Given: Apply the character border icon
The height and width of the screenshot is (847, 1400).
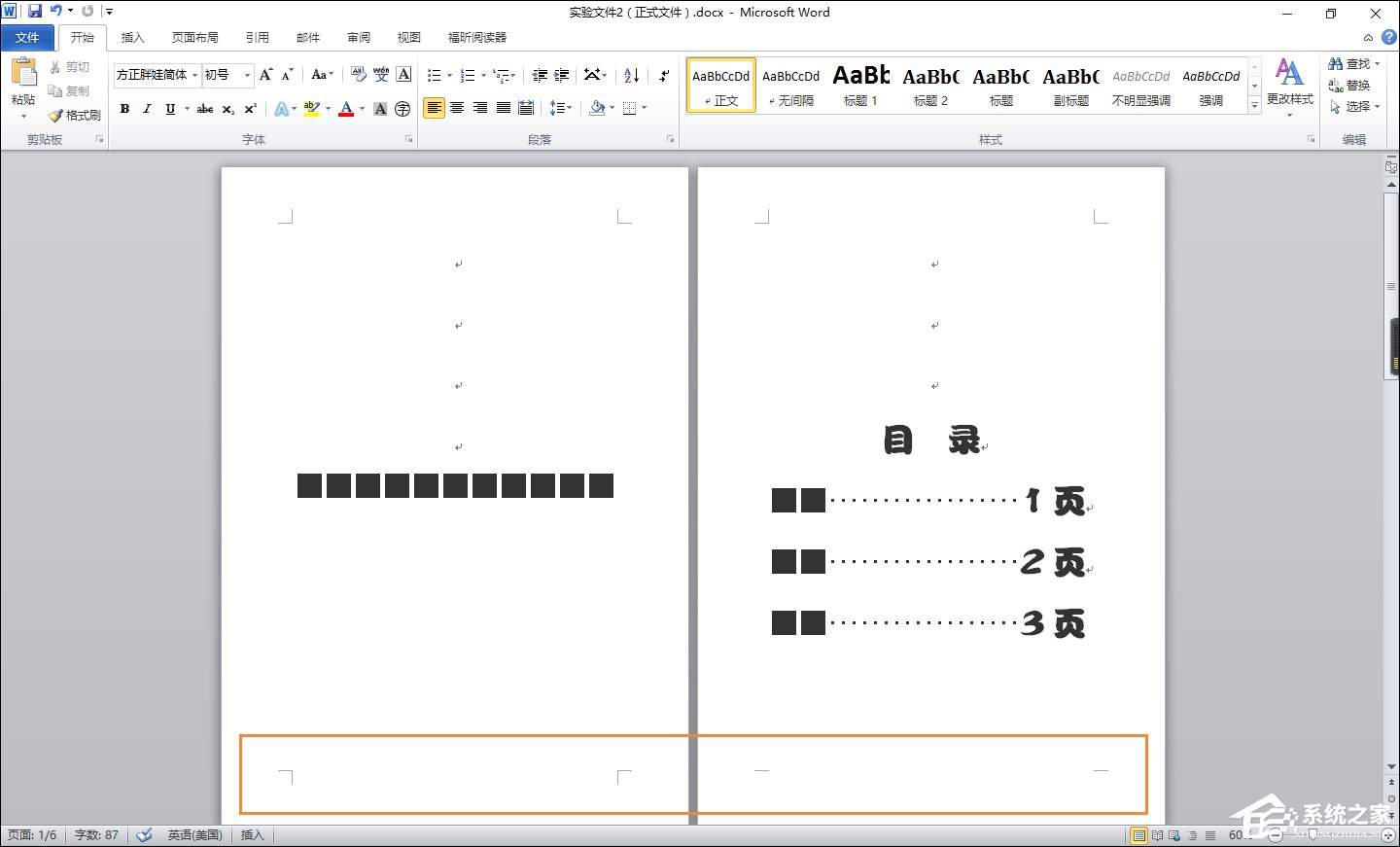Looking at the screenshot, I should pyautogui.click(x=404, y=75).
